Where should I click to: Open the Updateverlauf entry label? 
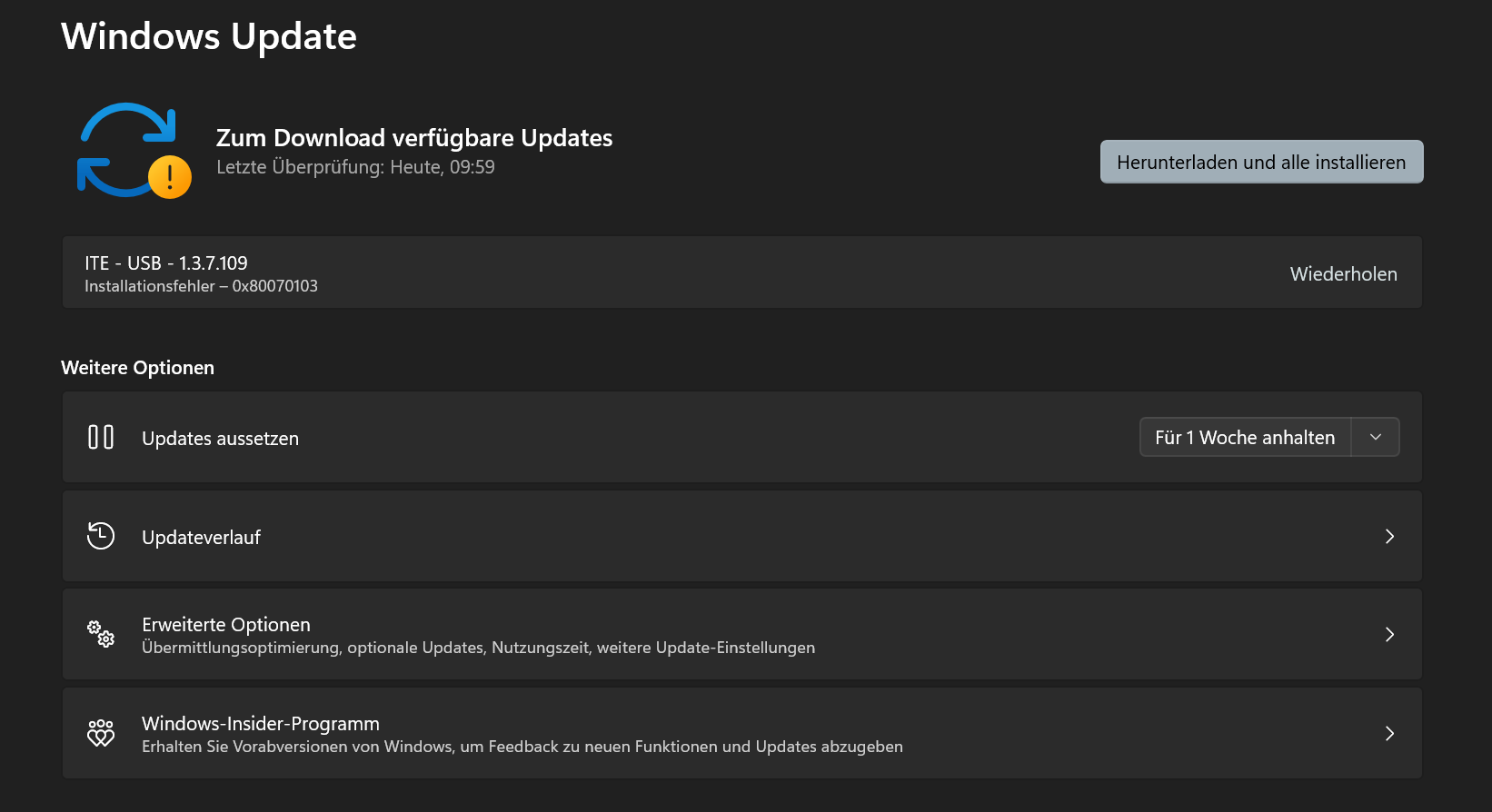point(202,538)
